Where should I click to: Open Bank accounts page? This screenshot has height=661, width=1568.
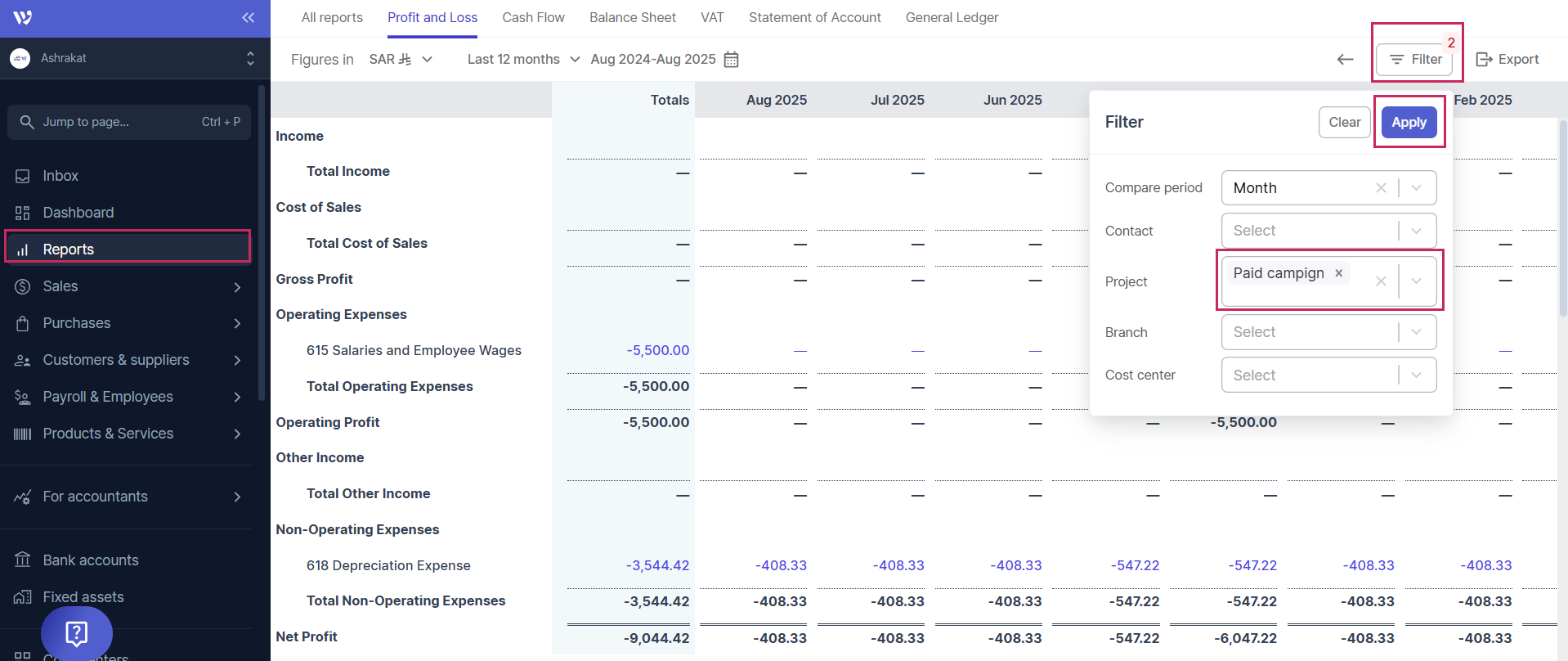tap(90, 560)
